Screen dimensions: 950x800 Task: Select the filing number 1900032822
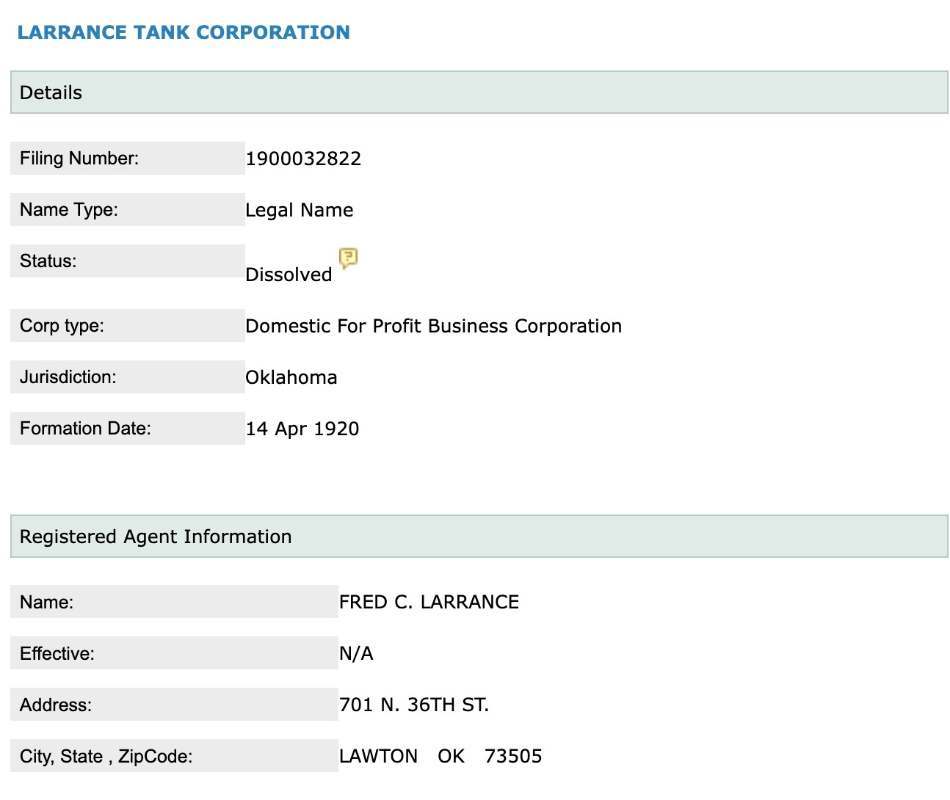tap(303, 158)
